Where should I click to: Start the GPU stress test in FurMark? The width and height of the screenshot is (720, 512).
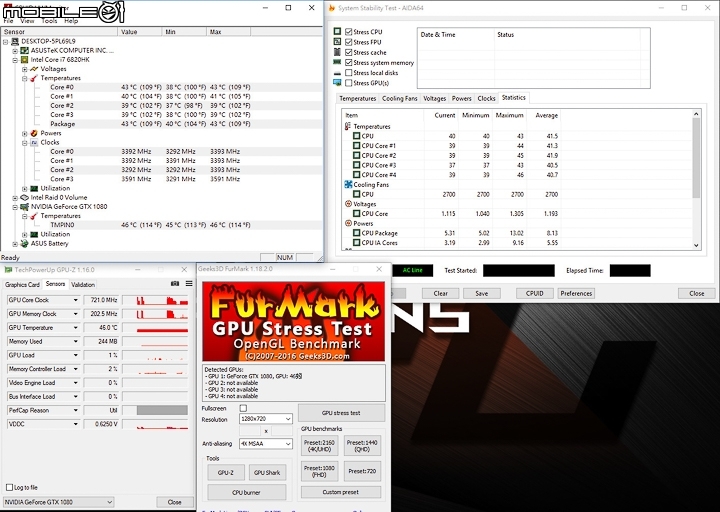(341, 413)
